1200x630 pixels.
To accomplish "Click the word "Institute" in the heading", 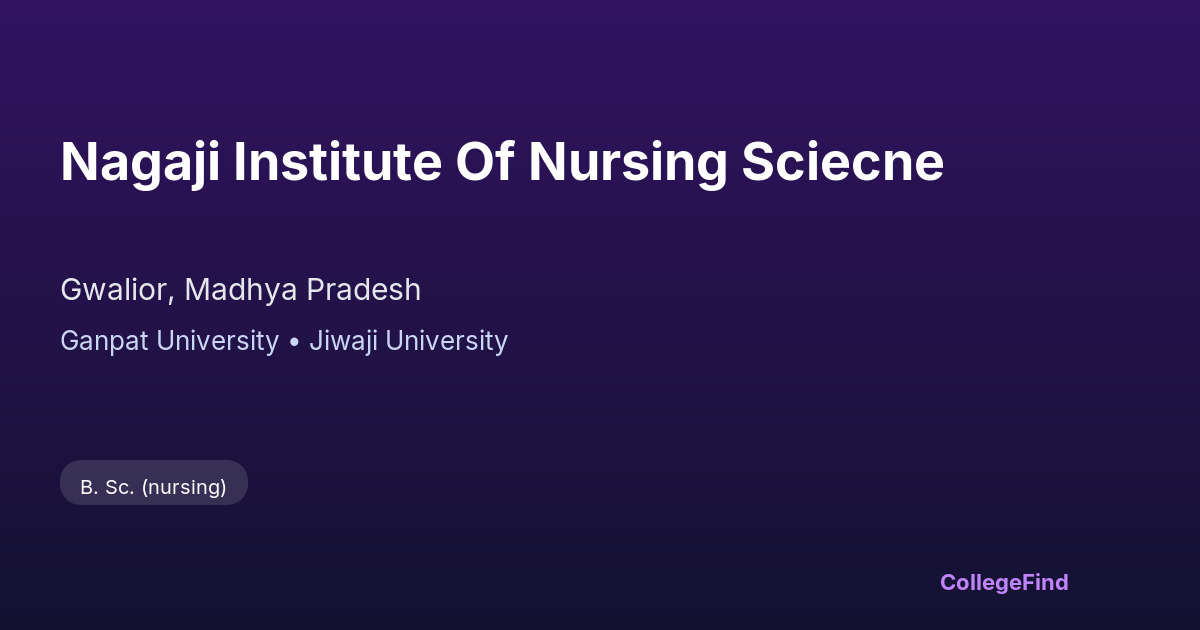I will 337,162.
